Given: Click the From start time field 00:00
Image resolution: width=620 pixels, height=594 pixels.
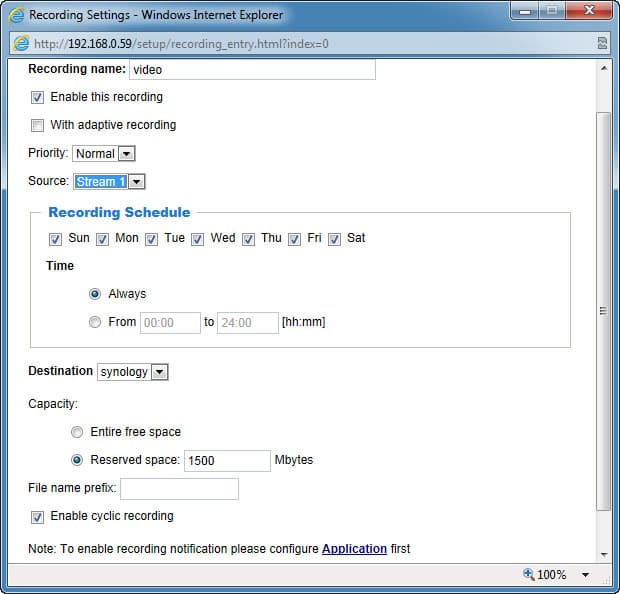Looking at the screenshot, I should pyautogui.click(x=170, y=323).
